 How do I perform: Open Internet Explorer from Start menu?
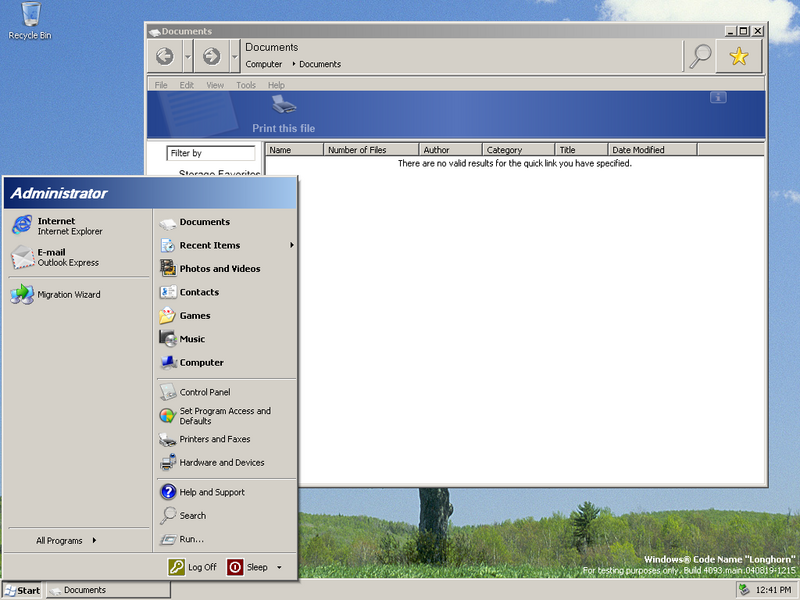point(55,226)
